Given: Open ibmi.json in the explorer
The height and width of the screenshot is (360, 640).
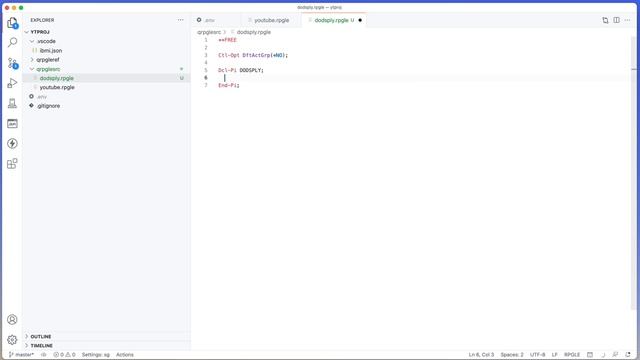Looking at the screenshot, I should [51, 51].
